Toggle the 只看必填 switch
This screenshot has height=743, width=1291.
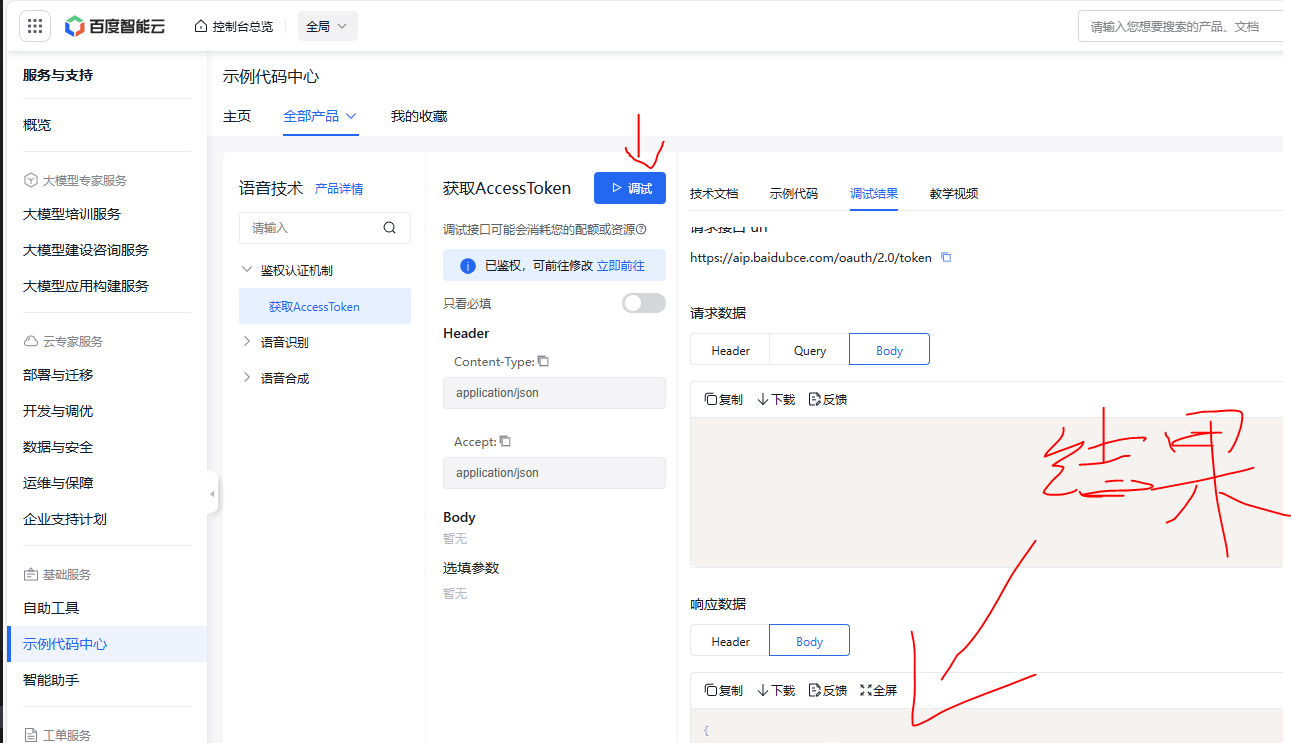pos(643,303)
